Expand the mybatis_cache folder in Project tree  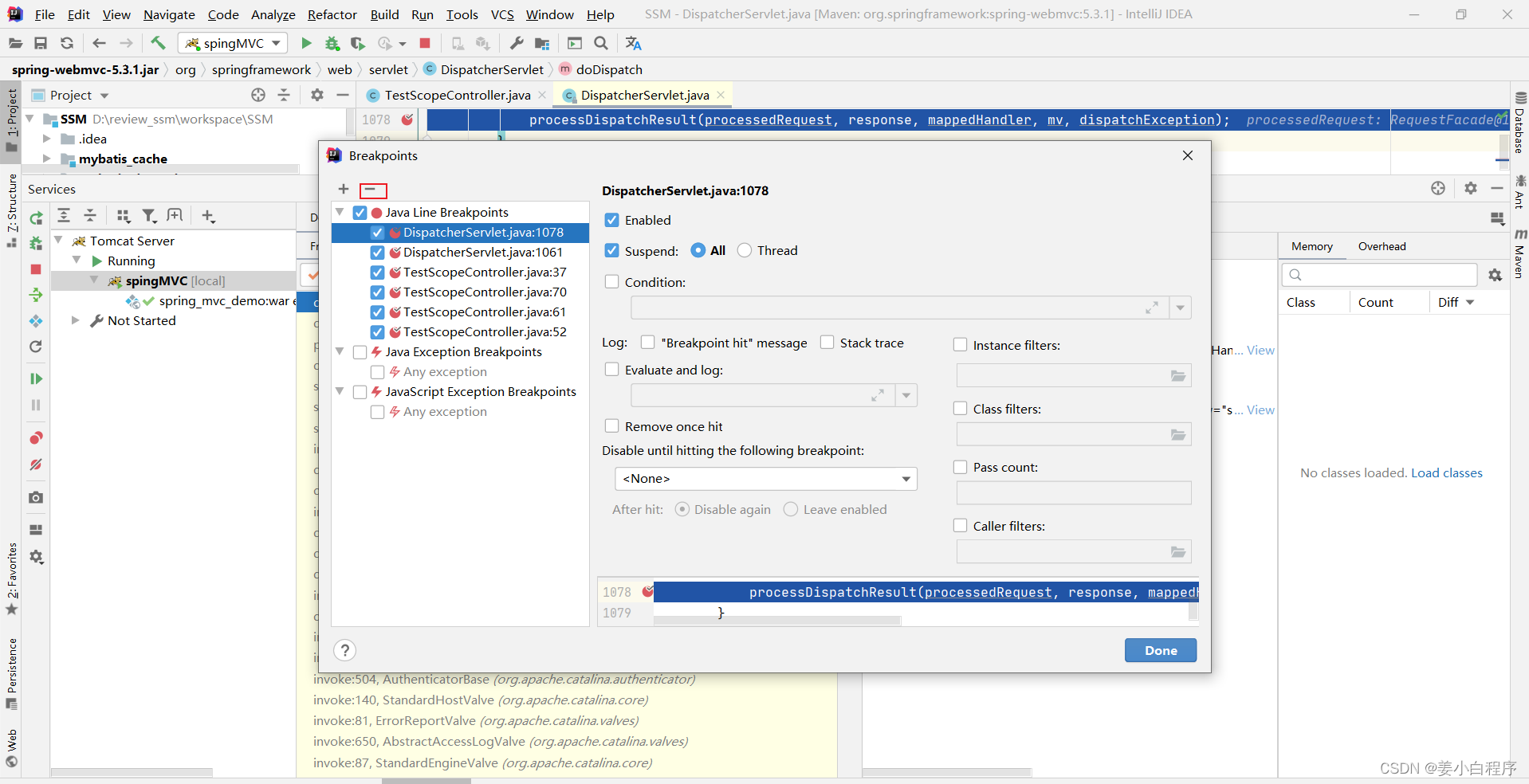pos(46,159)
